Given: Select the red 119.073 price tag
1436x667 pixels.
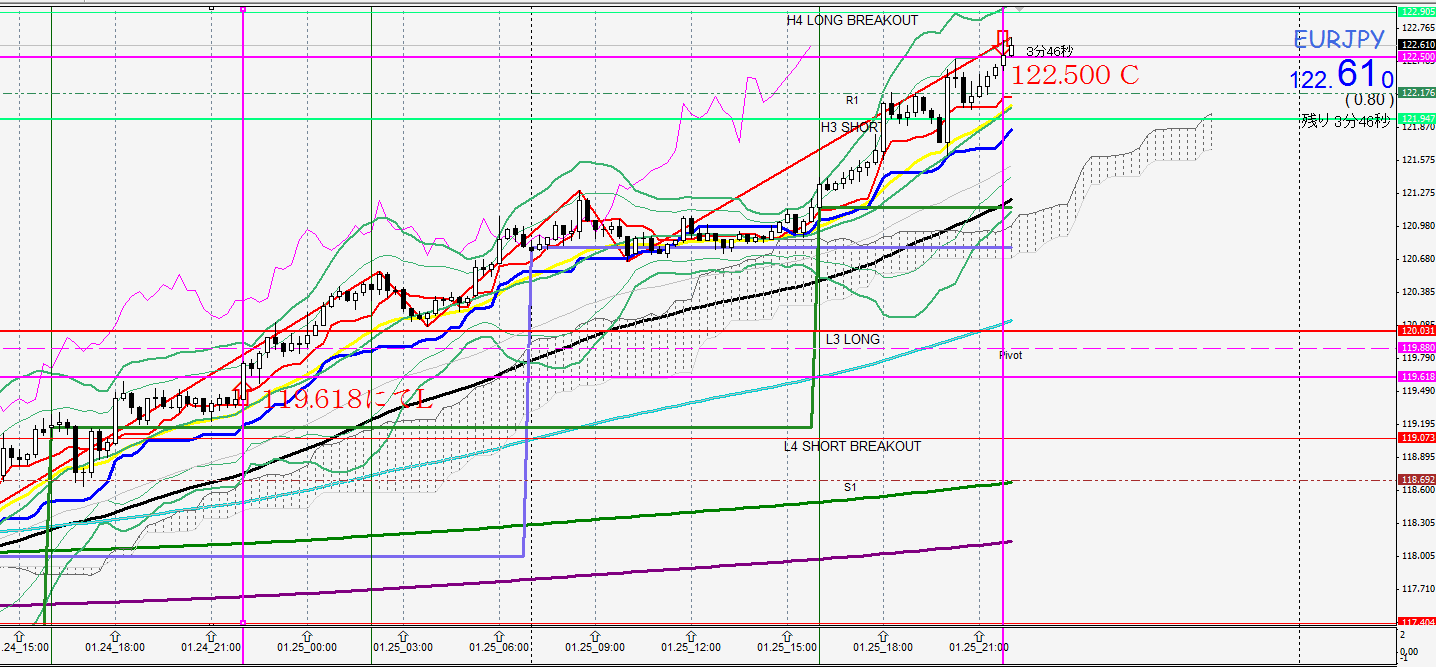Looking at the screenshot, I should click(1417, 438).
